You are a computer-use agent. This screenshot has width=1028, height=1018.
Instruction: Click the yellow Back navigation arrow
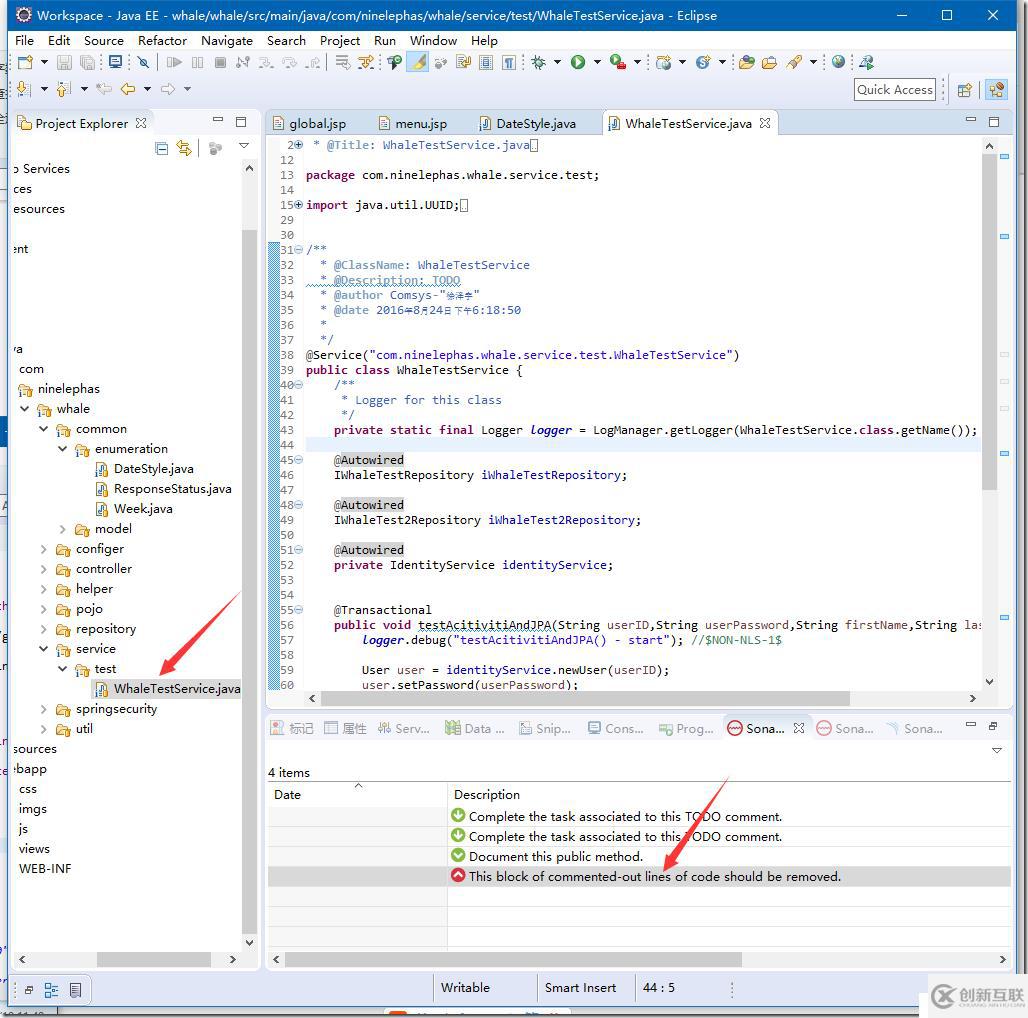[x=128, y=88]
